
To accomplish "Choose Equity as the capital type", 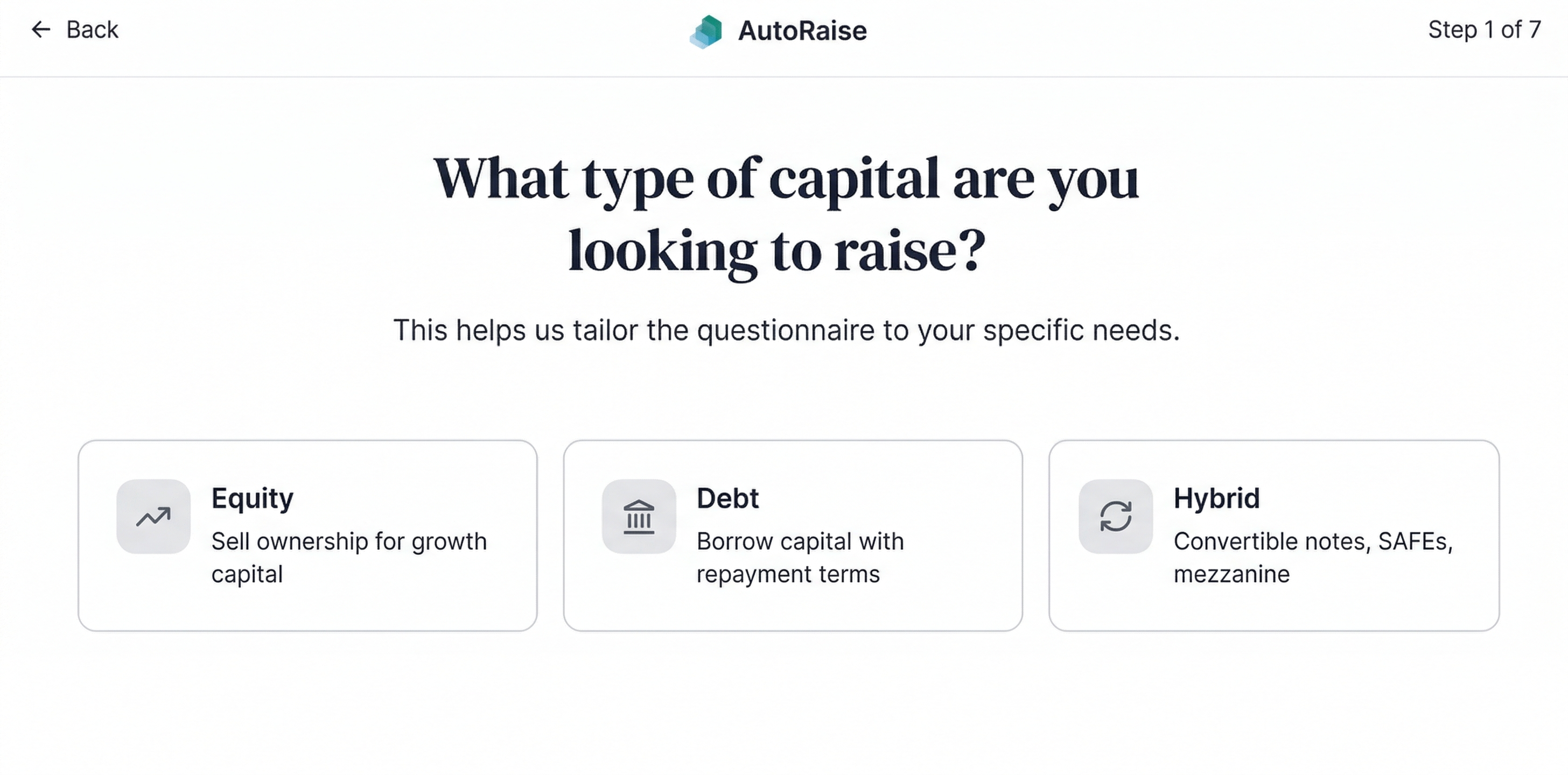I will click(307, 534).
